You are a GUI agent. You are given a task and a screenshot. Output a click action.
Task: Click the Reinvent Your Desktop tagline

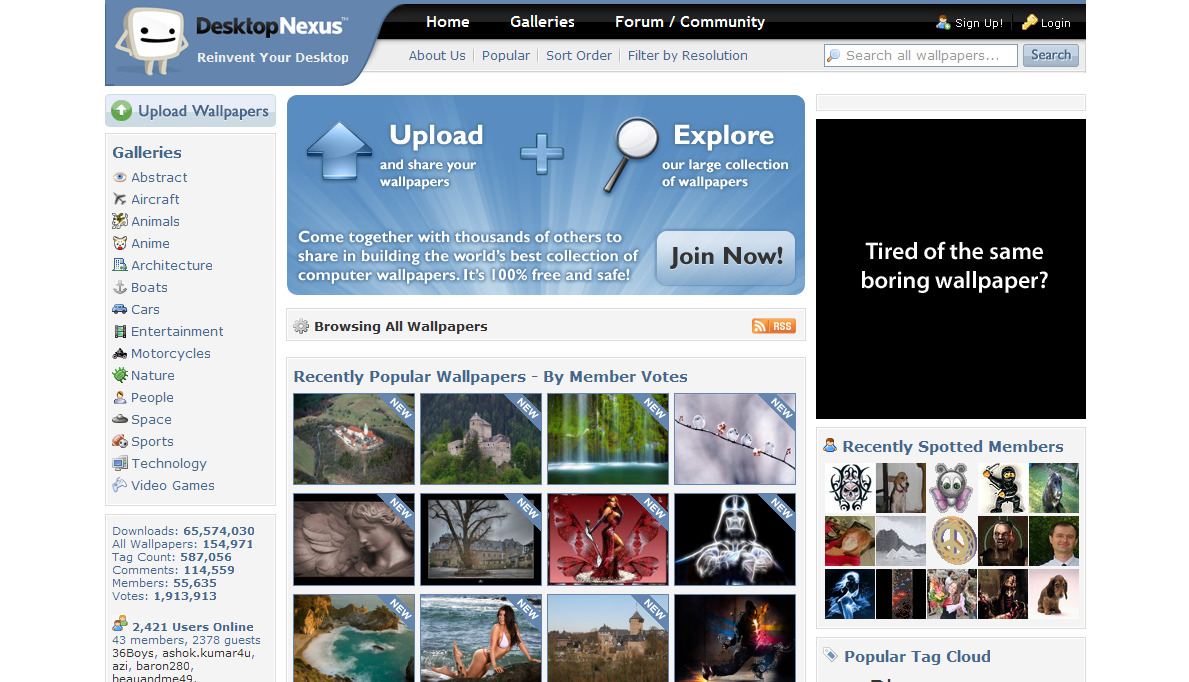coord(273,57)
